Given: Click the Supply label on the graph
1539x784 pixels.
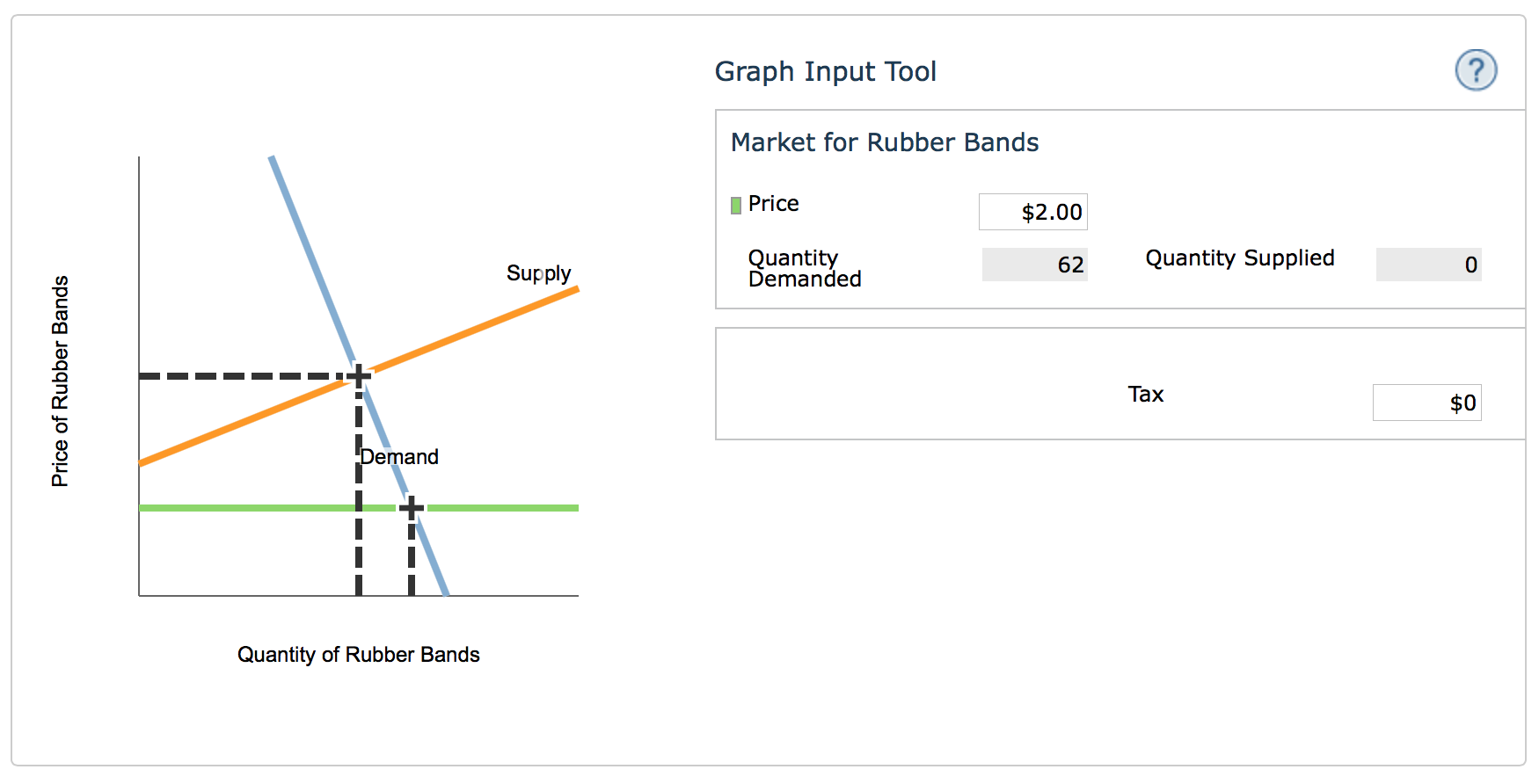Looking at the screenshot, I should [538, 273].
